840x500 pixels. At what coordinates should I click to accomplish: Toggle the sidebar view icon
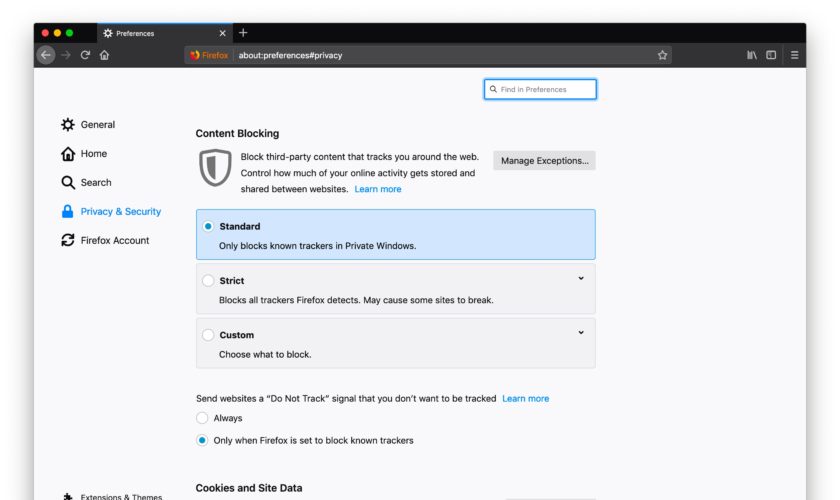[771, 55]
